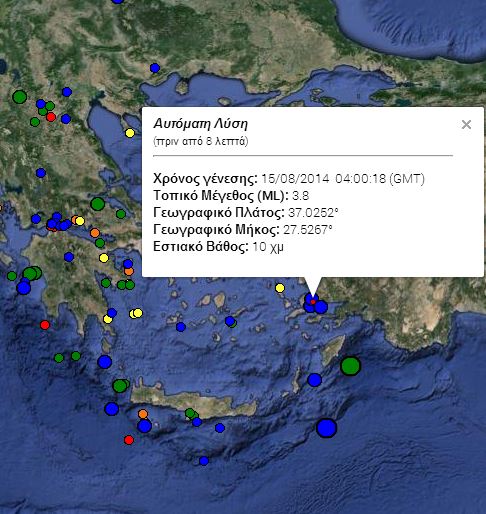The height and width of the screenshot is (514, 486).
Task: Click the large green marker at the top-left of the map
Action: pyautogui.click(x=20, y=97)
